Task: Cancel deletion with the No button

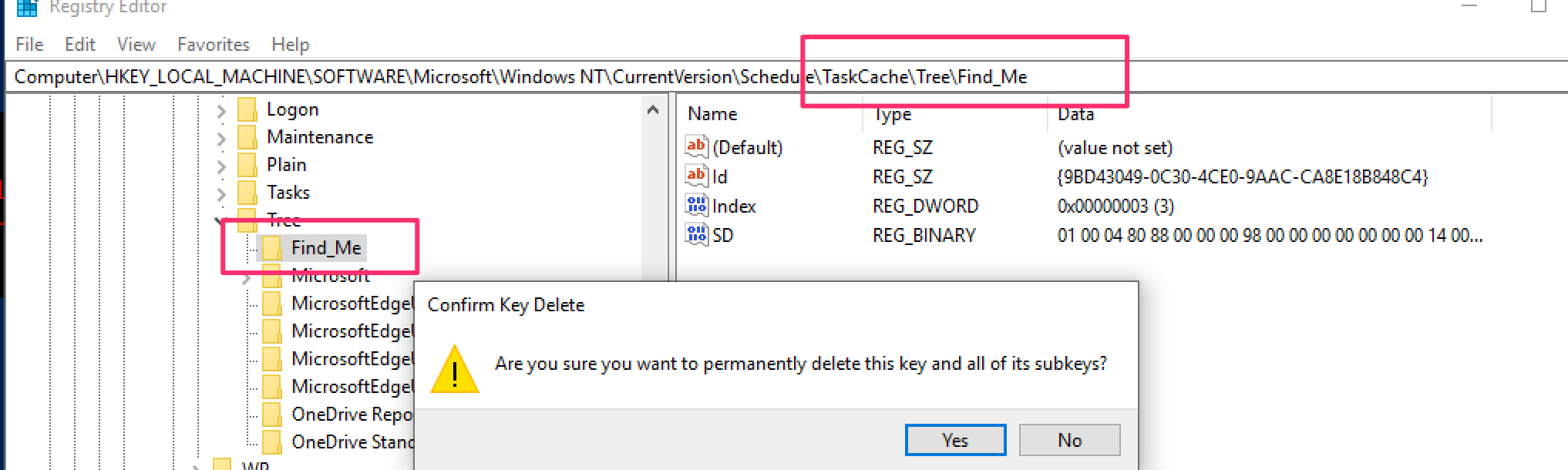Action: (1069, 440)
